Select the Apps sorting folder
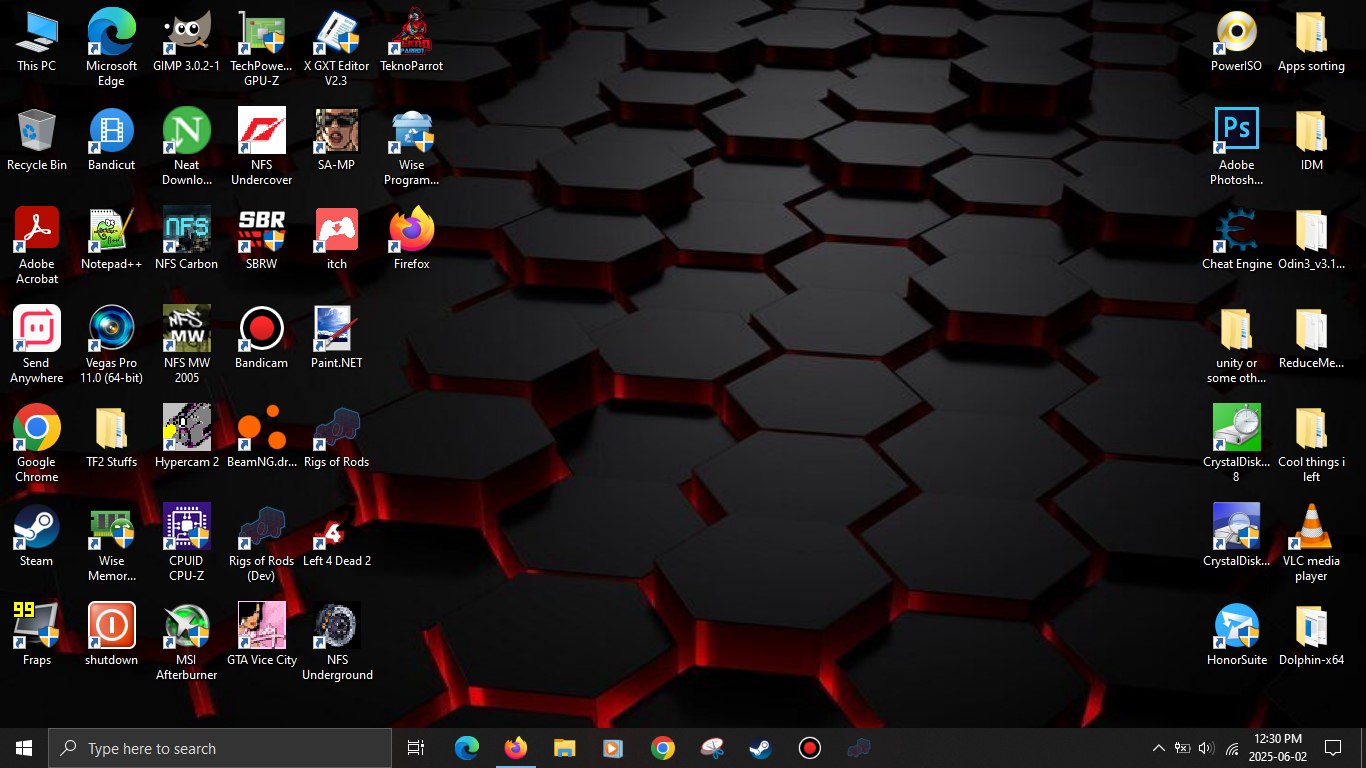 (x=1311, y=34)
